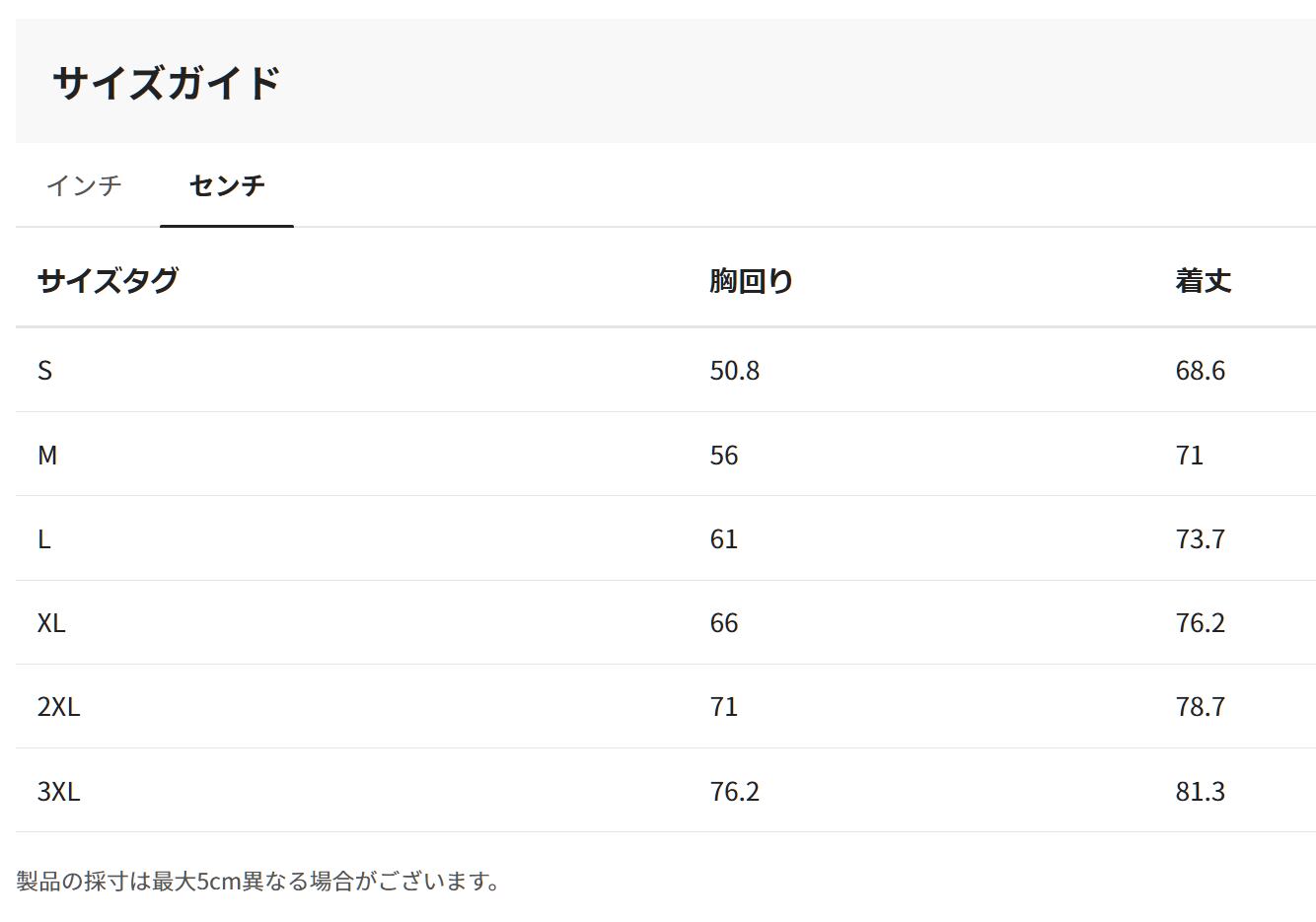1316x922 pixels.
Task: Click the 5cm measurement disclaimer note
Action: pos(258,881)
